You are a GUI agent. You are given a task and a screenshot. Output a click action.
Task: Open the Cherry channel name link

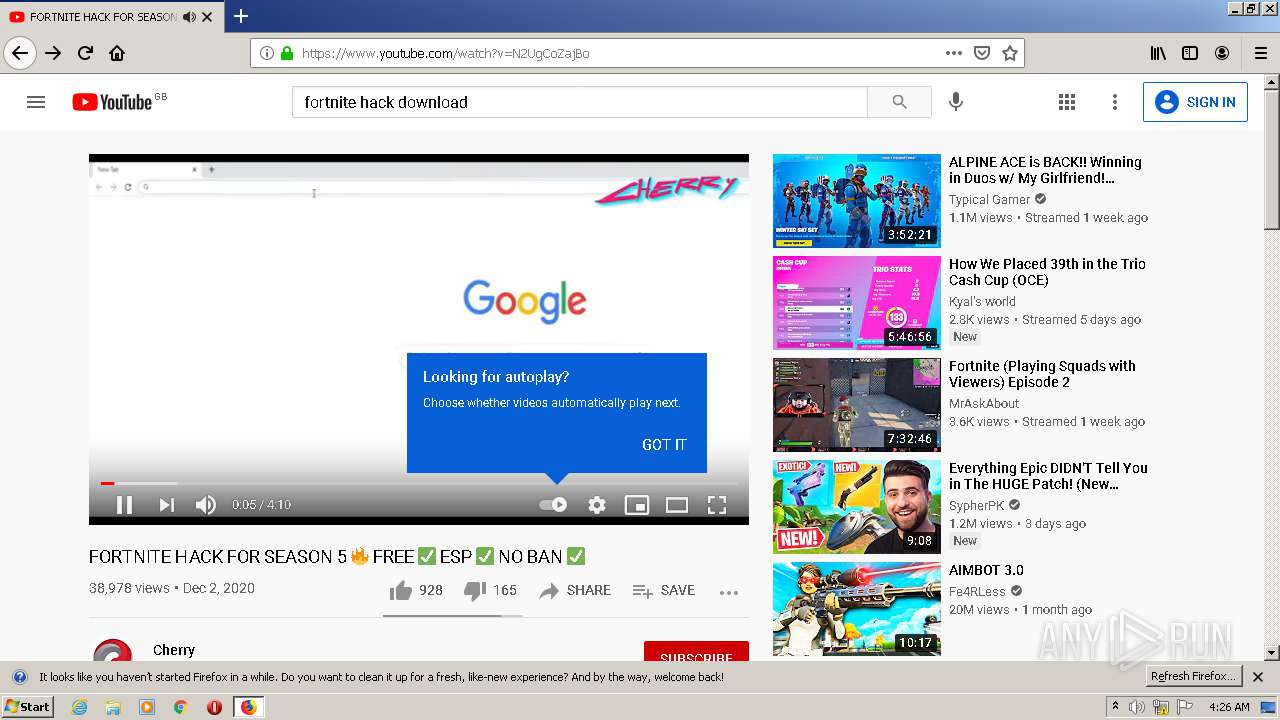click(174, 650)
